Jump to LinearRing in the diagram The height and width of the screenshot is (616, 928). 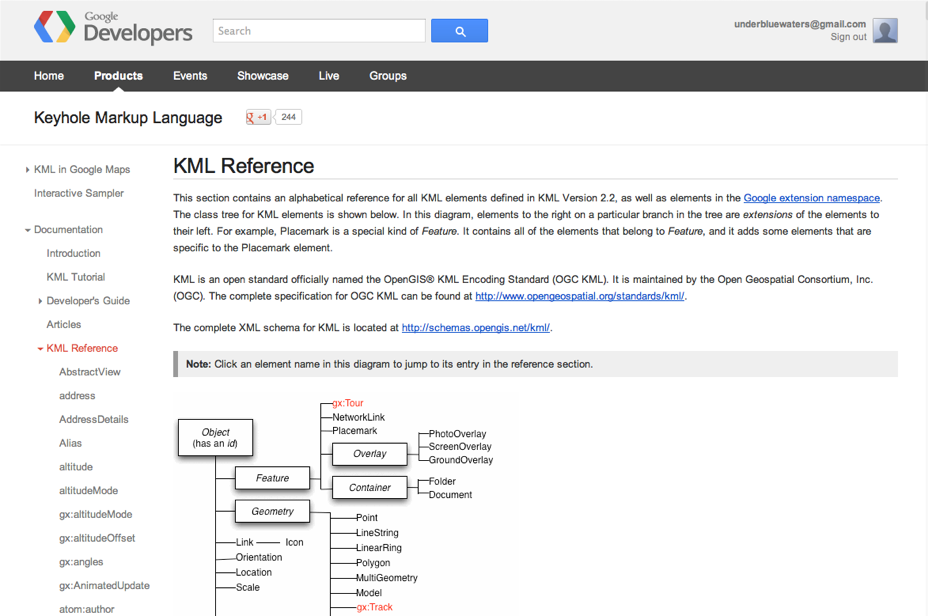(x=379, y=548)
